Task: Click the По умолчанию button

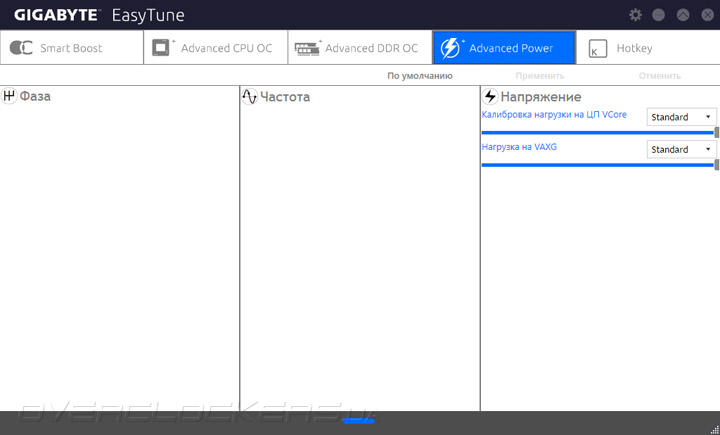Action: coord(420,76)
